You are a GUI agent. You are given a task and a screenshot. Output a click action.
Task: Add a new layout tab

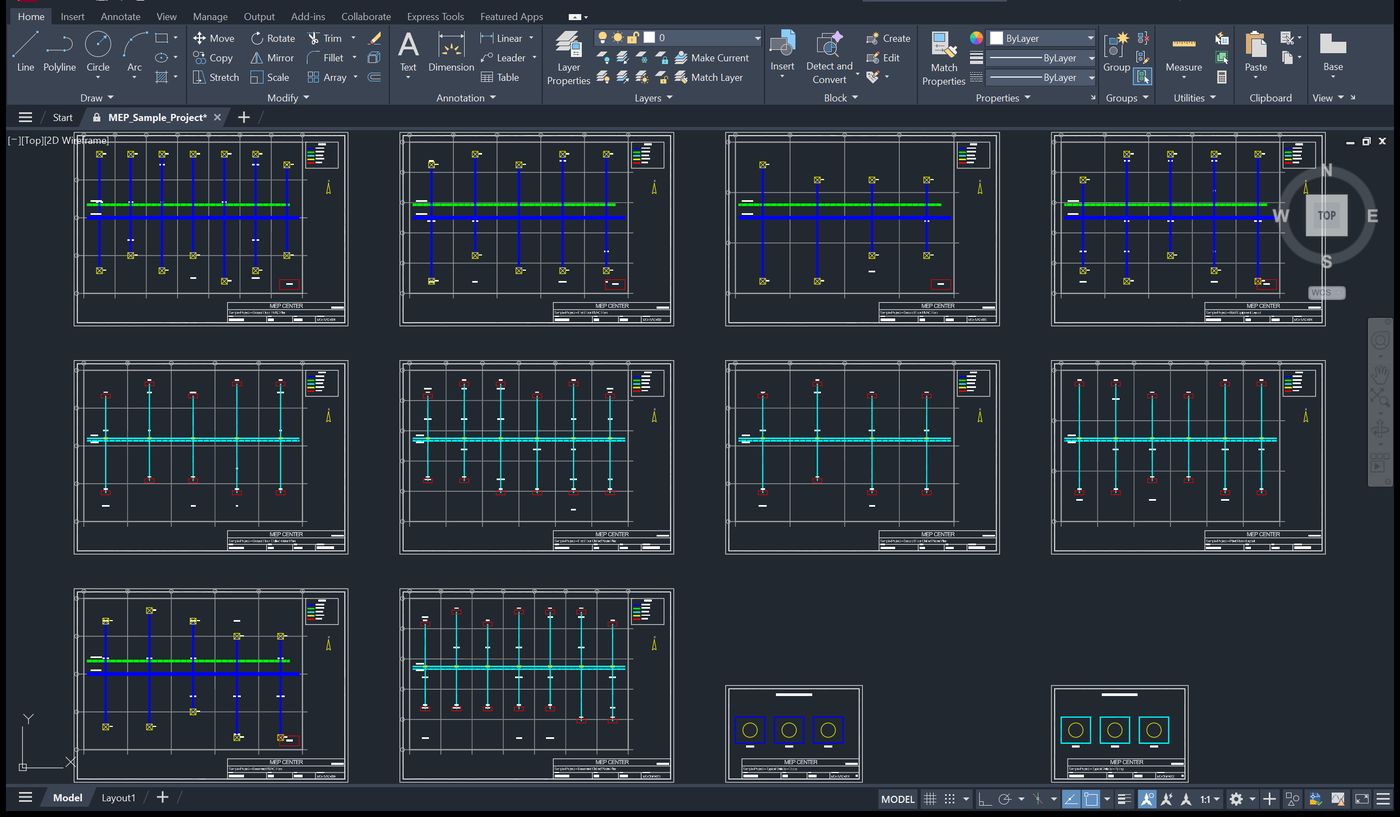pos(162,797)
